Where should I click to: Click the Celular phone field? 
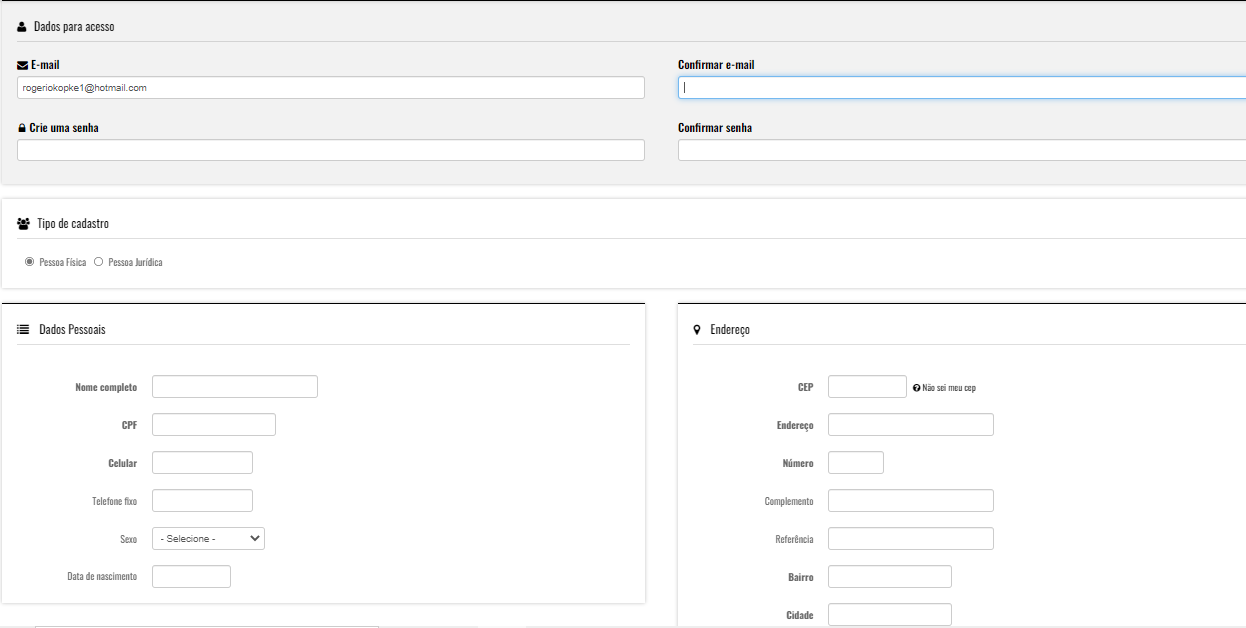tap(202, 463)
